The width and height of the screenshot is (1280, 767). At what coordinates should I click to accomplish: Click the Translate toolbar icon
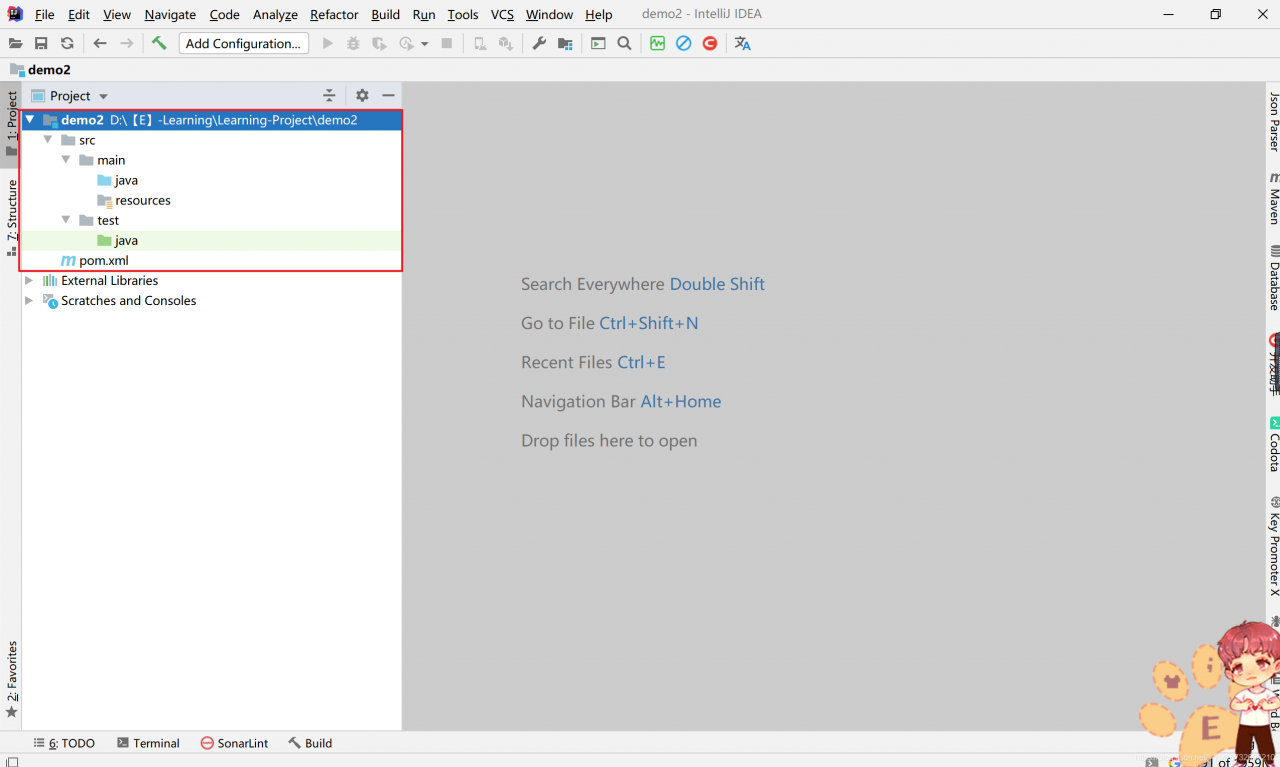click(742, 43)
